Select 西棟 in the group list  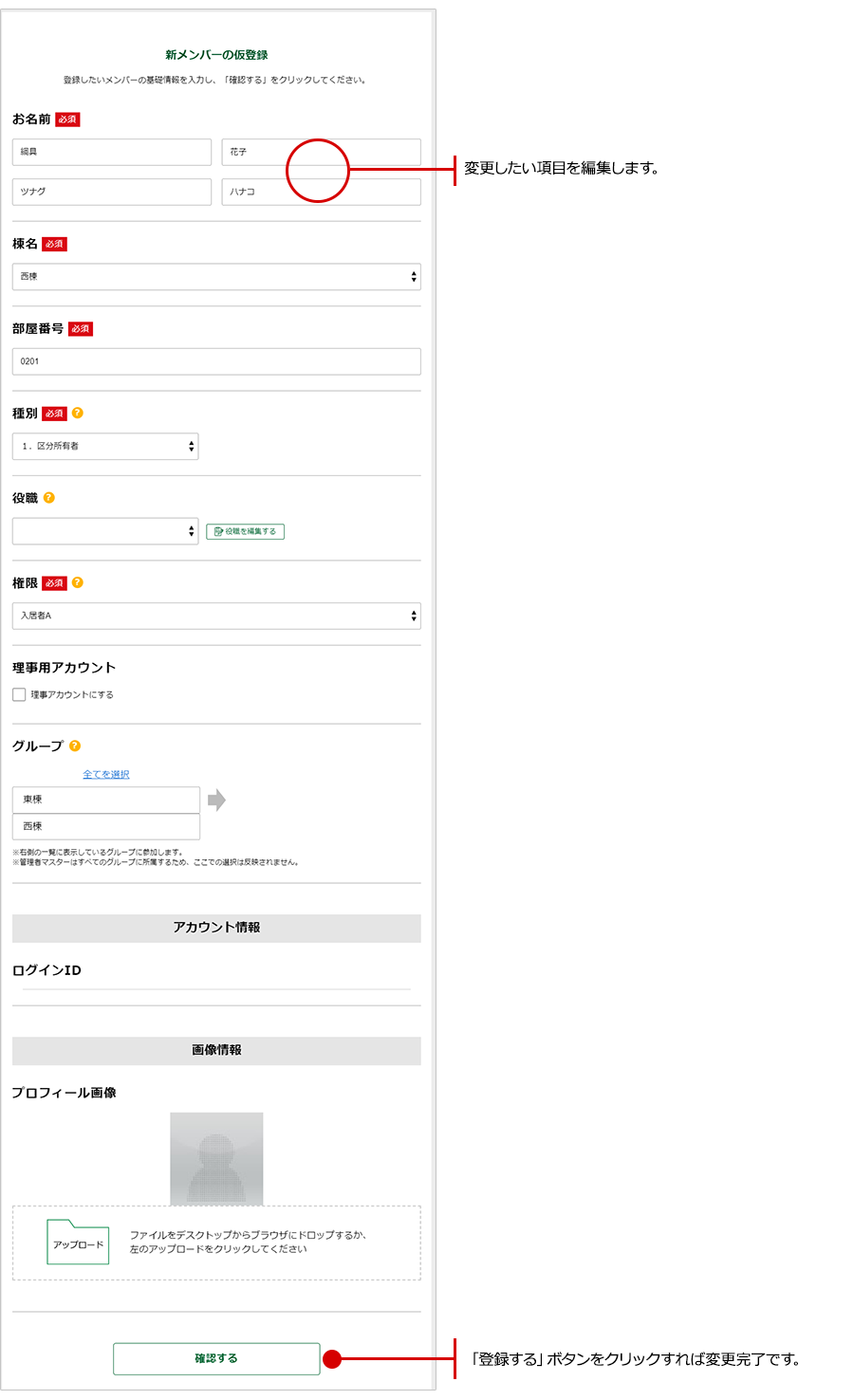click(106, 826)
